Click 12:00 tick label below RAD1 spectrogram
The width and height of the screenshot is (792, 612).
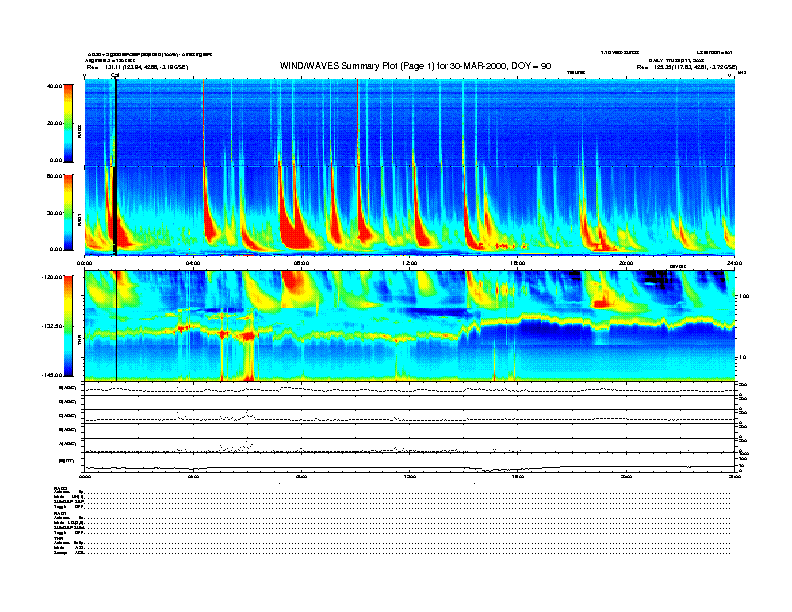tap(409, 263)
